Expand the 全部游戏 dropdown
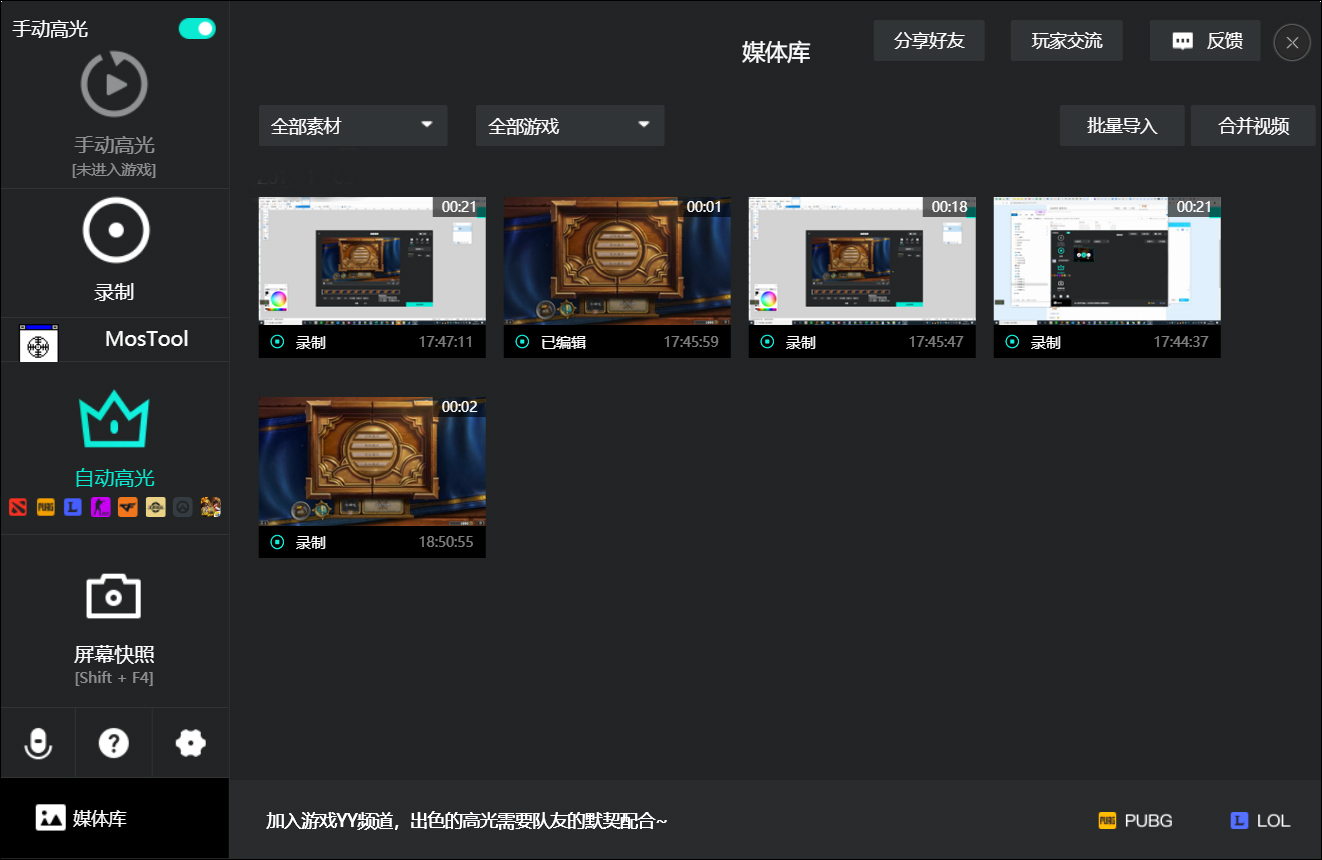 (x=570, y=126)
